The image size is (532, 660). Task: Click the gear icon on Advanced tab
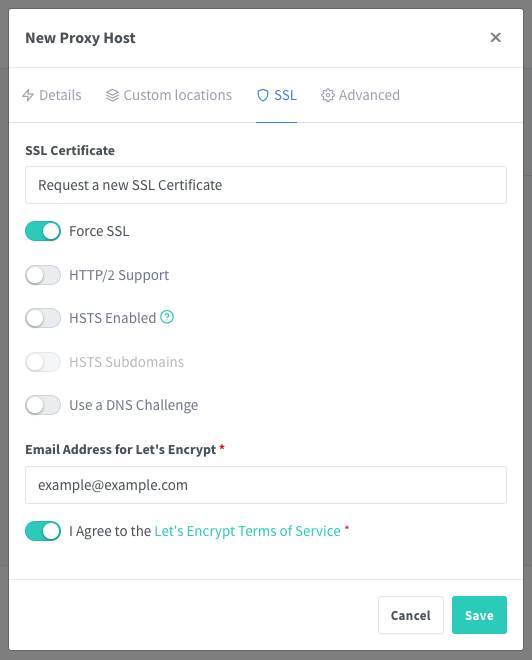327,95
